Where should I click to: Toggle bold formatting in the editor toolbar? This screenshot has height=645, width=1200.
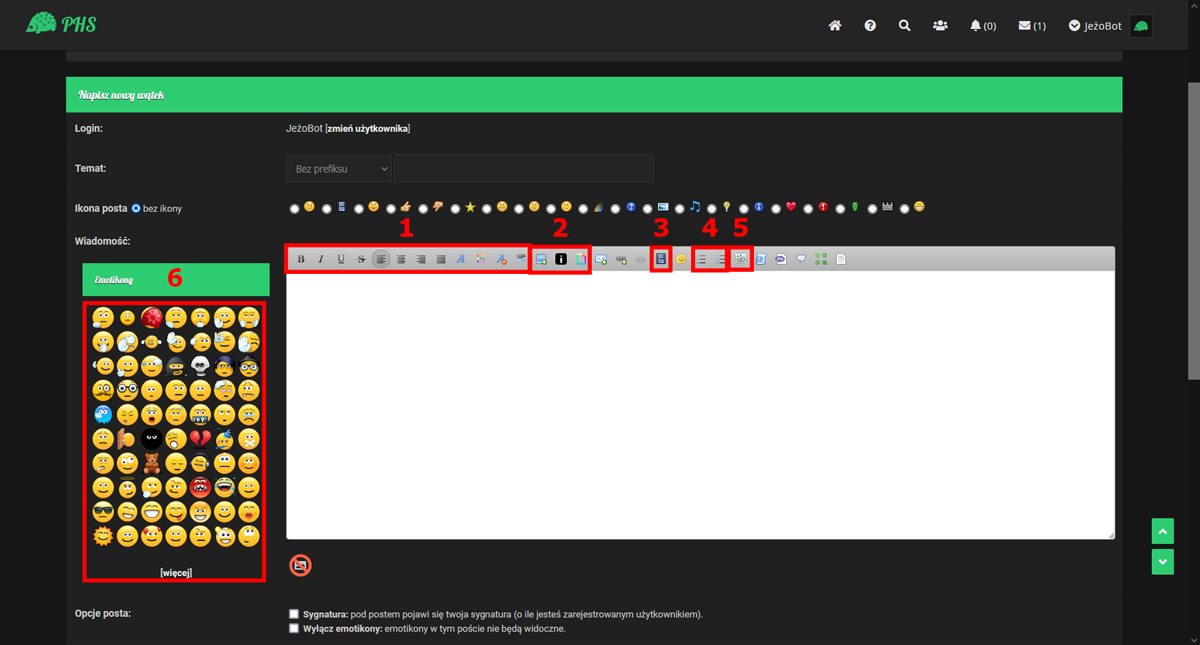point(301,259)
